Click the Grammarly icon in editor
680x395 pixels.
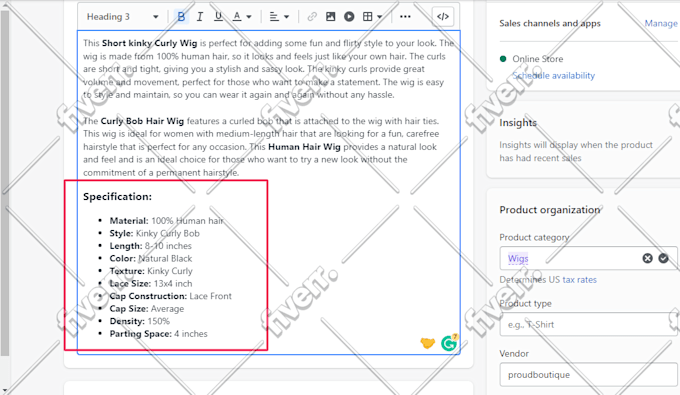click(x=449, y=343)
